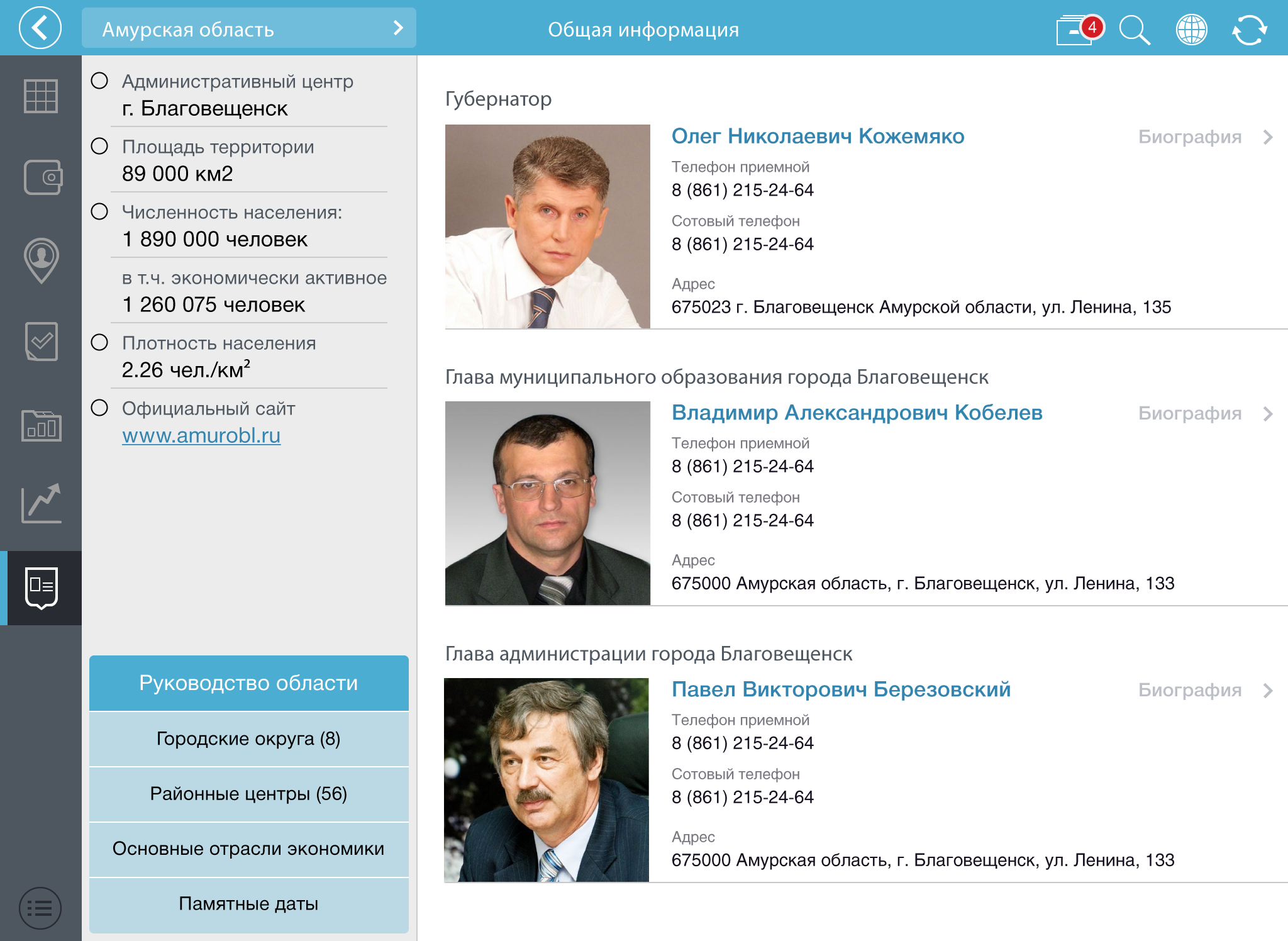Select radio for Официальный сайт
Screen dimensions: 1288x941
pos(99,408)
